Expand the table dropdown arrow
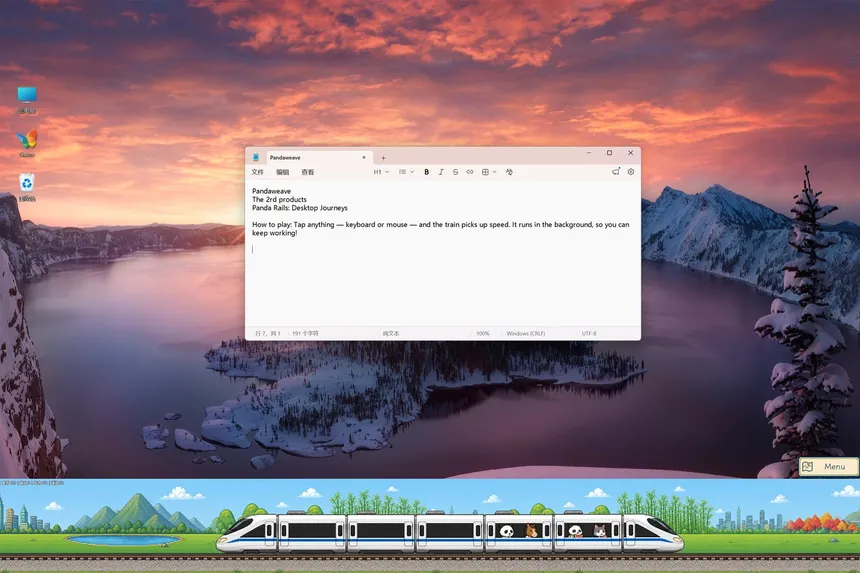This screenshot has height=573, width=860. click(495, 172)
